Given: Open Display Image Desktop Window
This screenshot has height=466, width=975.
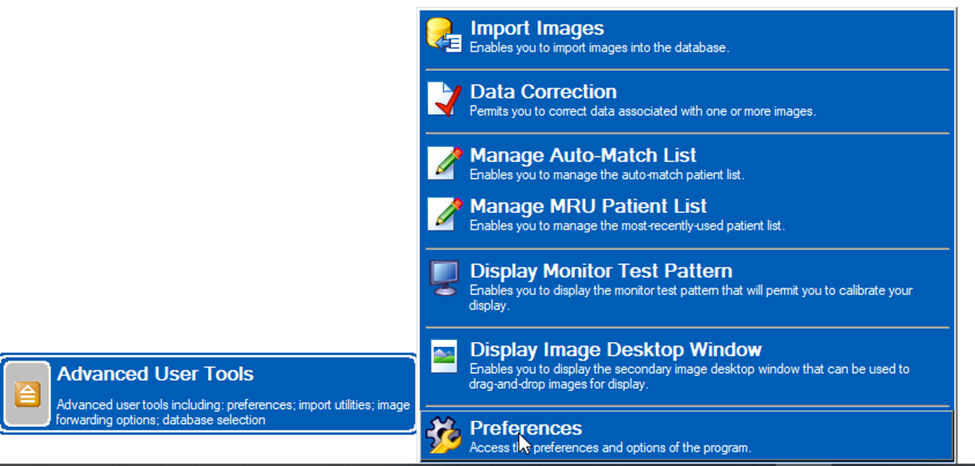Looking at the screenshot, I should (x=687, y=365).
